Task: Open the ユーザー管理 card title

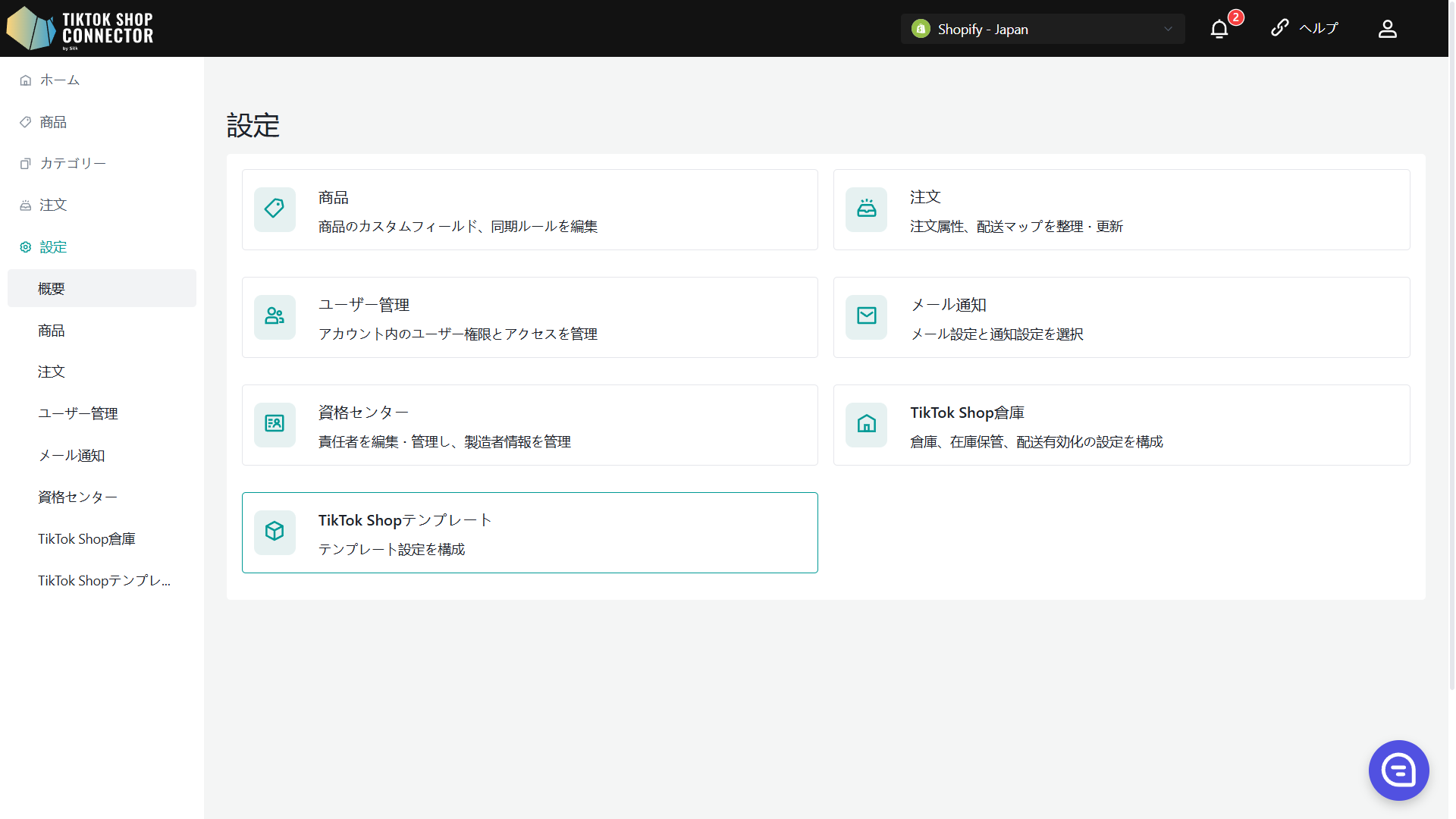Action: (364, 305)
